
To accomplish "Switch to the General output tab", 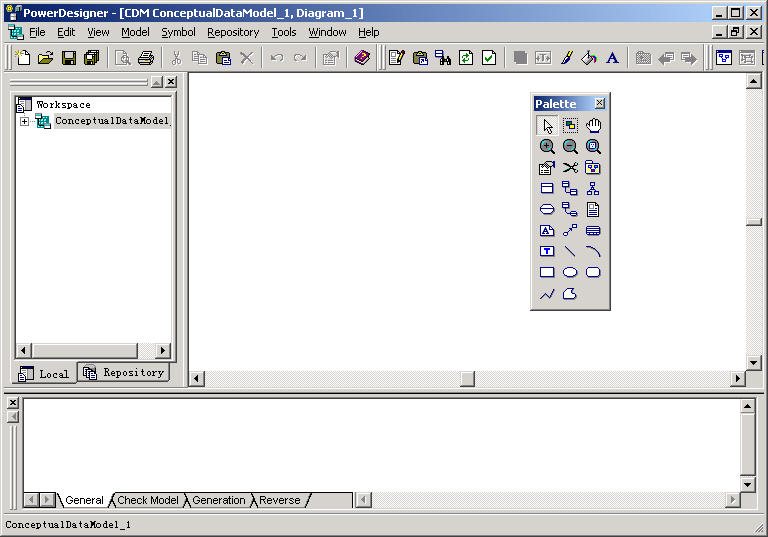I will pos(84,500).
